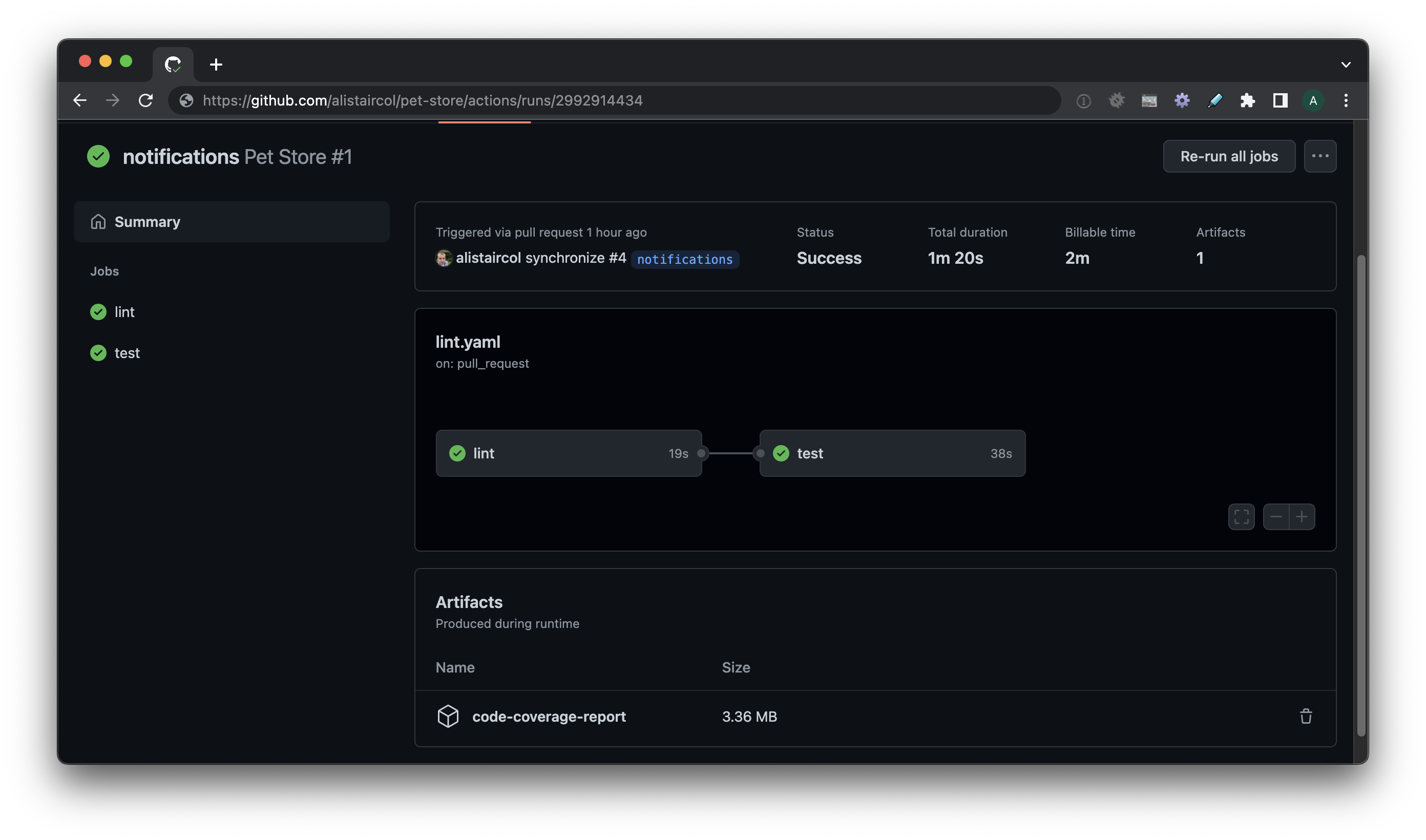Click the green check beside test in sidebar

[98, 353]
